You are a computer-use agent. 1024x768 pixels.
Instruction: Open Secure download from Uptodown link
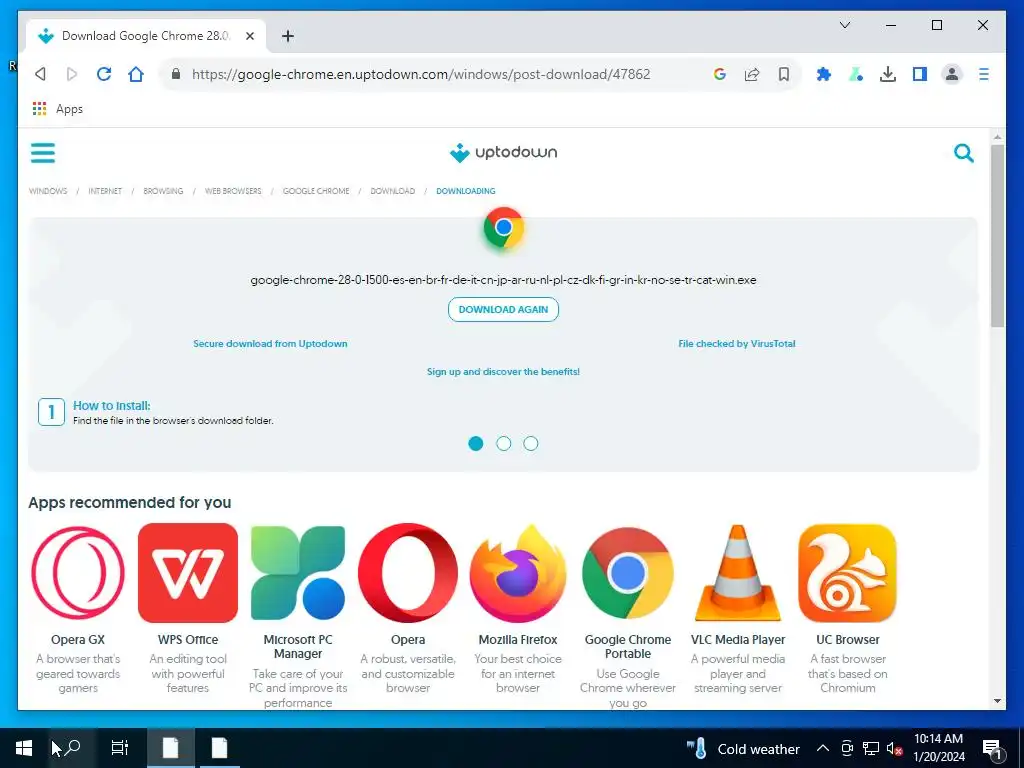coord(270,344)
